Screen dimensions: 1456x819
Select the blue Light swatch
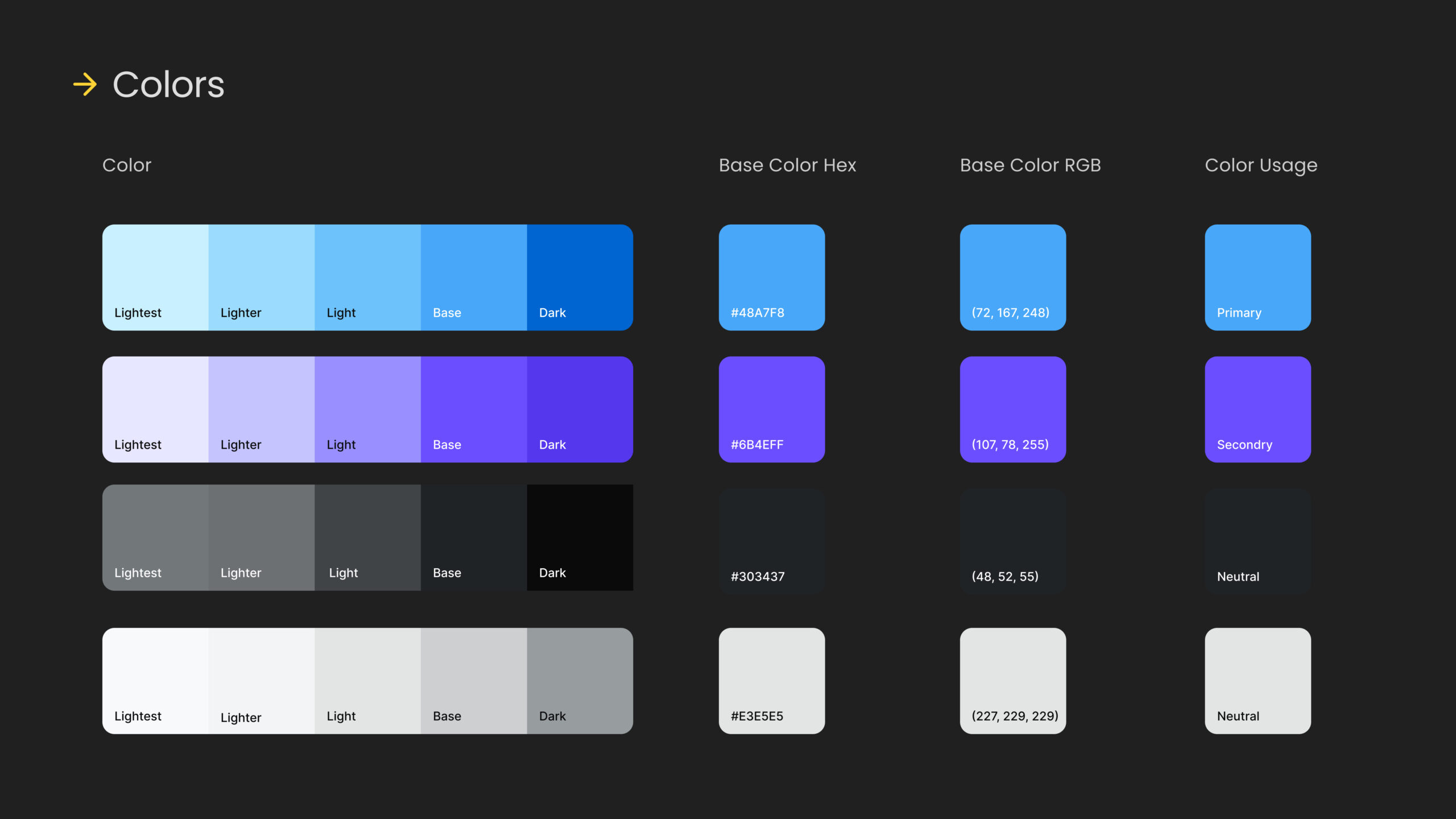coord(367,278)
